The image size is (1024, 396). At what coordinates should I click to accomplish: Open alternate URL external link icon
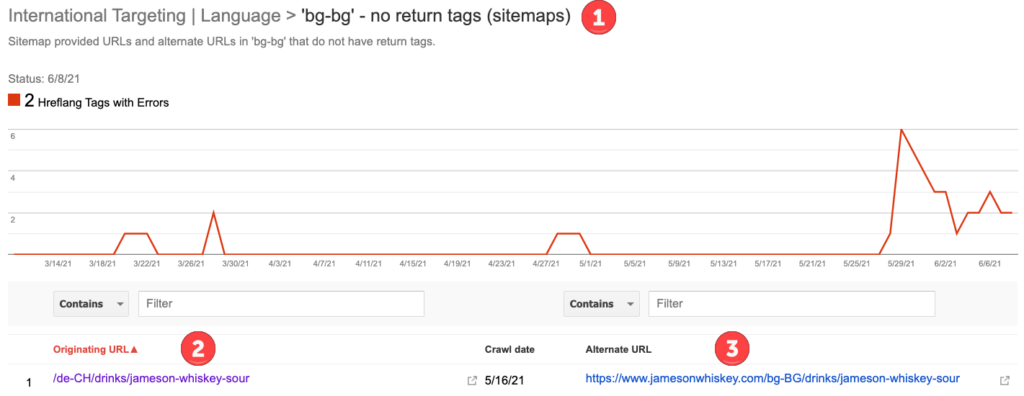(1005, 380)
